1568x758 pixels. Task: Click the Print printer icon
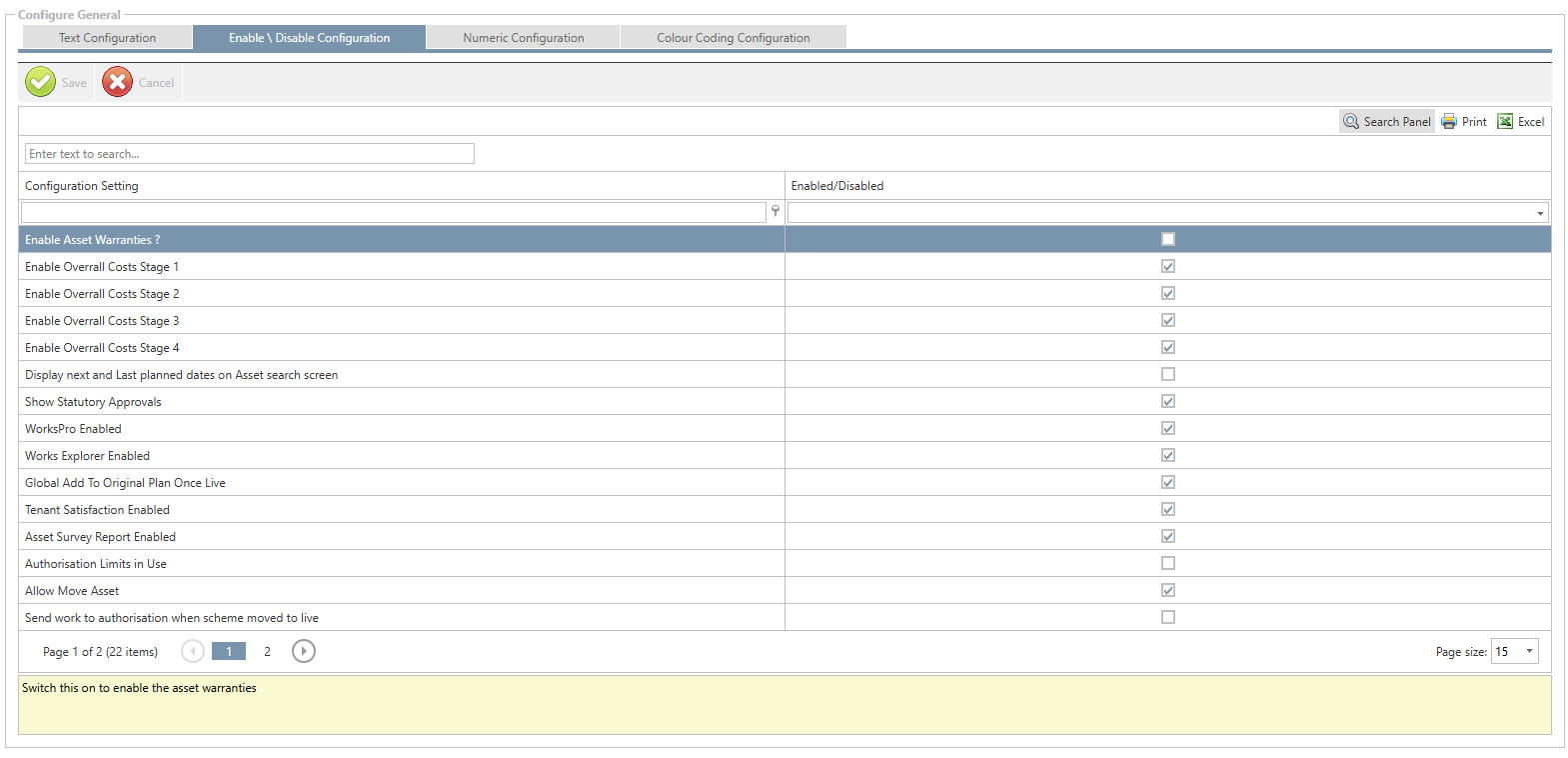1449,122
